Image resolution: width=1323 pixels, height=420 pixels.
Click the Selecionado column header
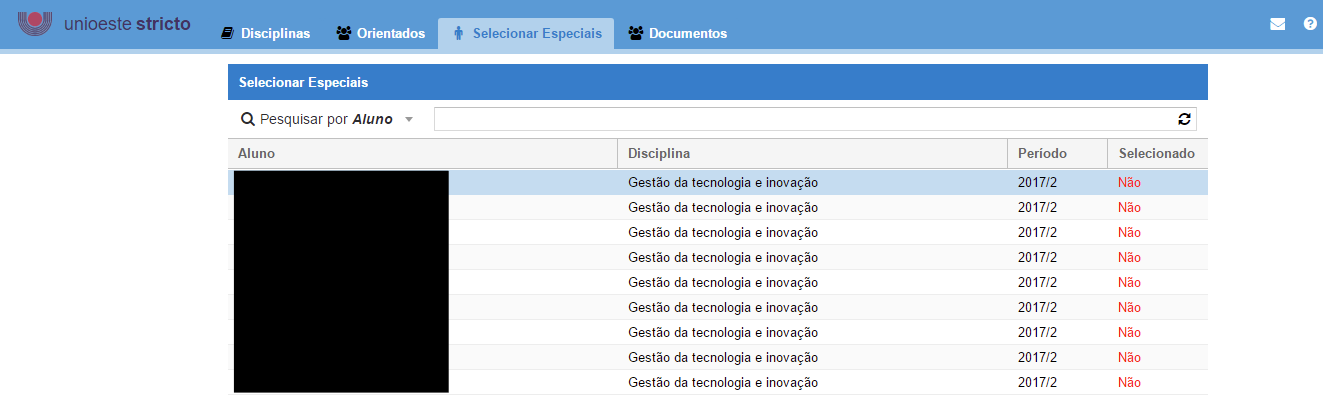(1156, 154)
